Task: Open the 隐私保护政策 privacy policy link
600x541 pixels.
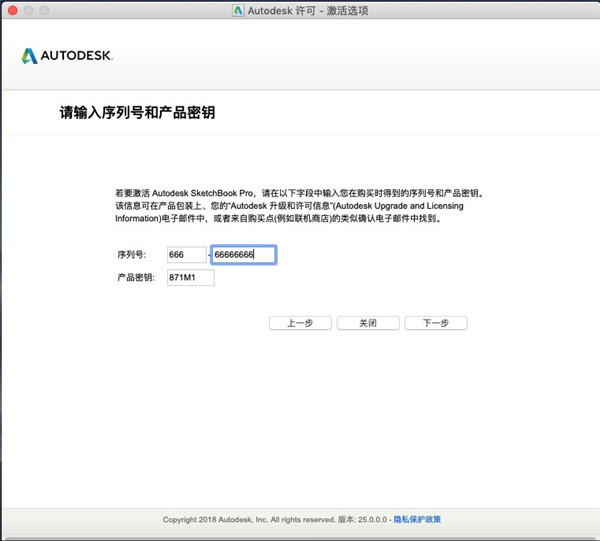Action: 417,519
